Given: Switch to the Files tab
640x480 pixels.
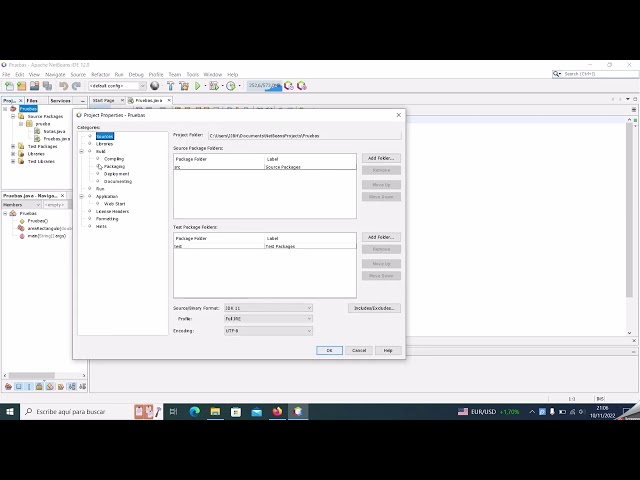Looking at the screenshot, I should pos(32,100).
